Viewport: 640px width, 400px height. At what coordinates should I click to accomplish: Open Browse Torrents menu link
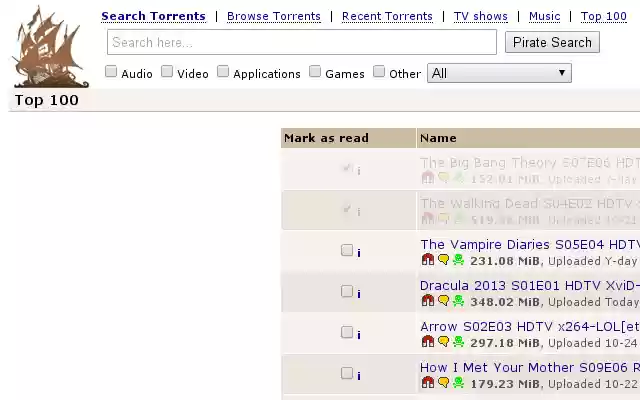click(274, 16)
